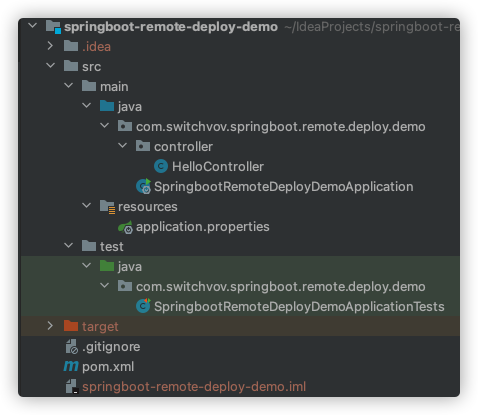Click the HelloController class icon
Image resolution: width=478 pixels, height=415 pixels.
(x=161, y=166)
